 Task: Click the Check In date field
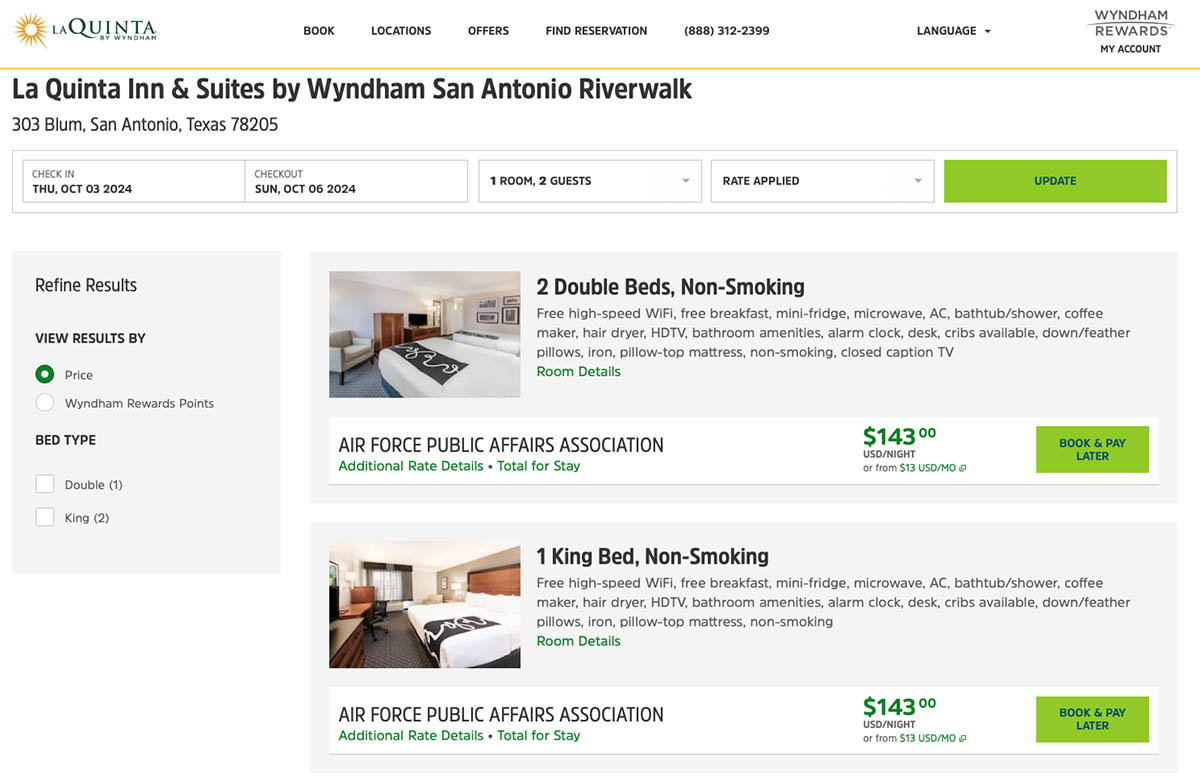pyautogui.click(x=134, y=181)
